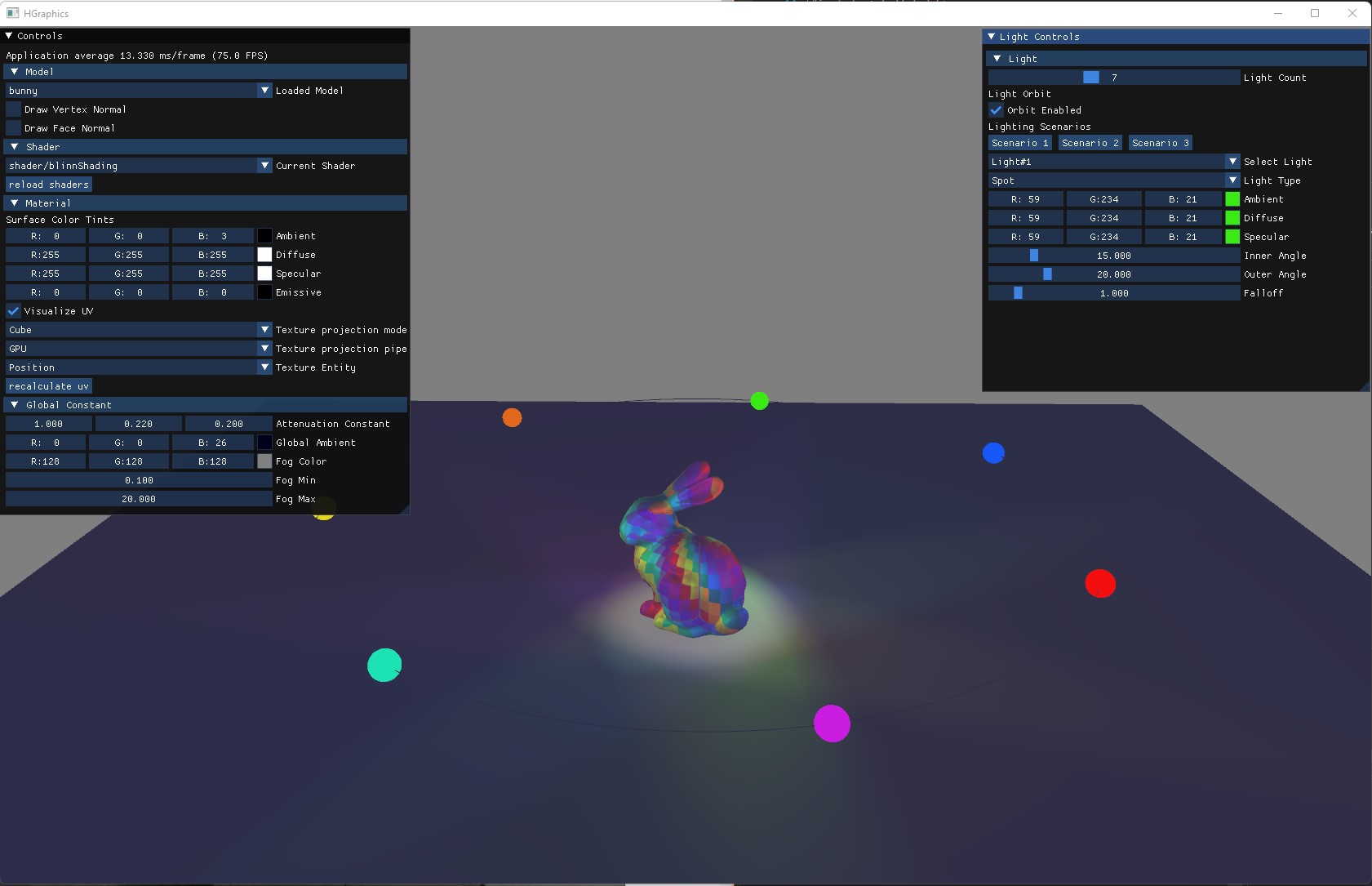Collapse the Light Controls window

click(x=991, y=37)
